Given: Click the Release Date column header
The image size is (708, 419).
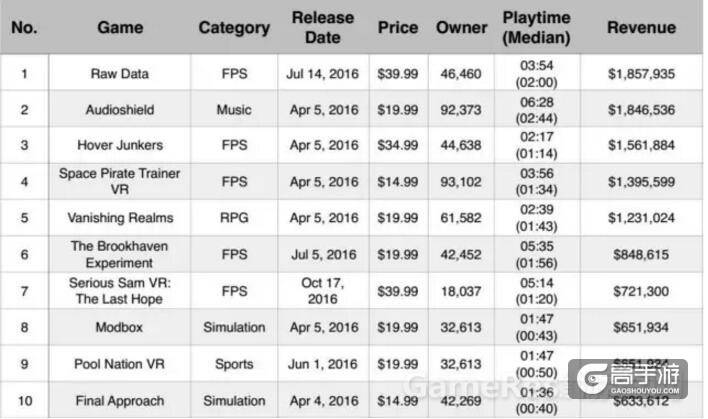Looking at the screenshot, I should point(323,28).
